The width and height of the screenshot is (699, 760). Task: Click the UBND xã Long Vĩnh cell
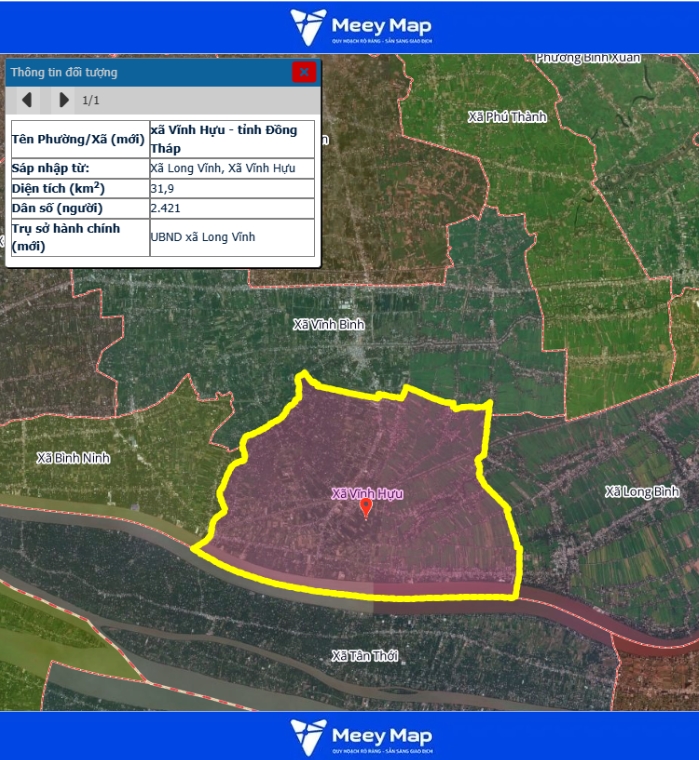pos(202,237)
